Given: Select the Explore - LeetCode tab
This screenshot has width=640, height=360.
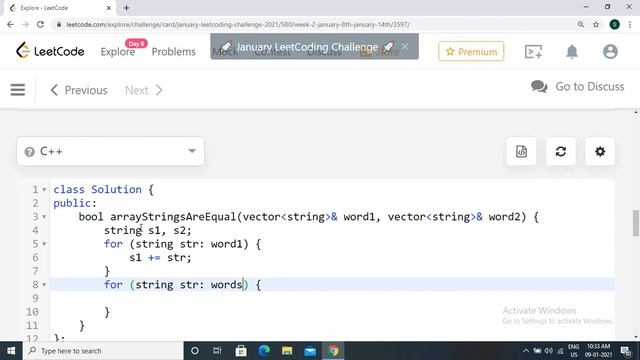Looking at the screenshot, I should [59, 8].
